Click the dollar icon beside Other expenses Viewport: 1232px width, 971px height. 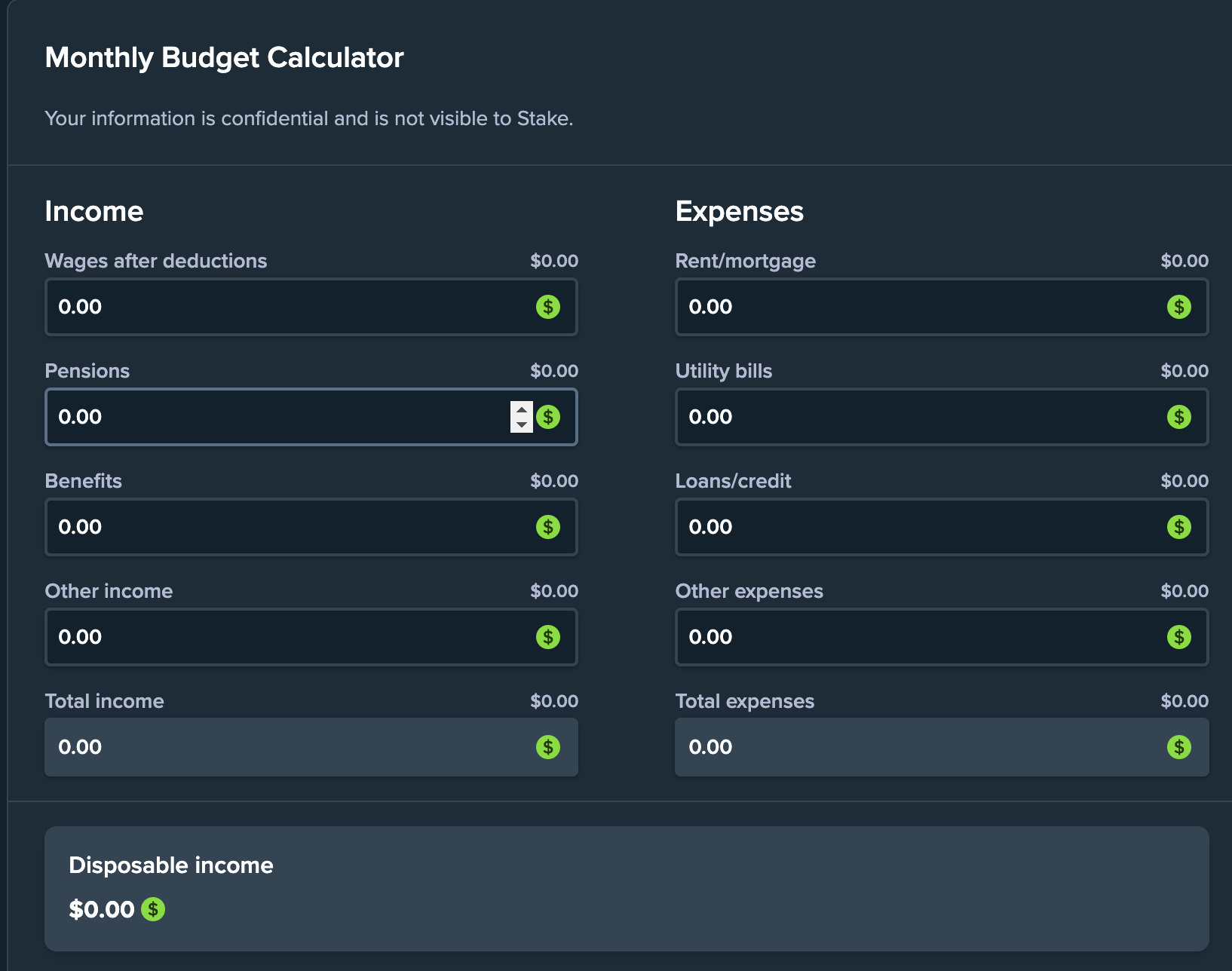tap(1178, 637)
